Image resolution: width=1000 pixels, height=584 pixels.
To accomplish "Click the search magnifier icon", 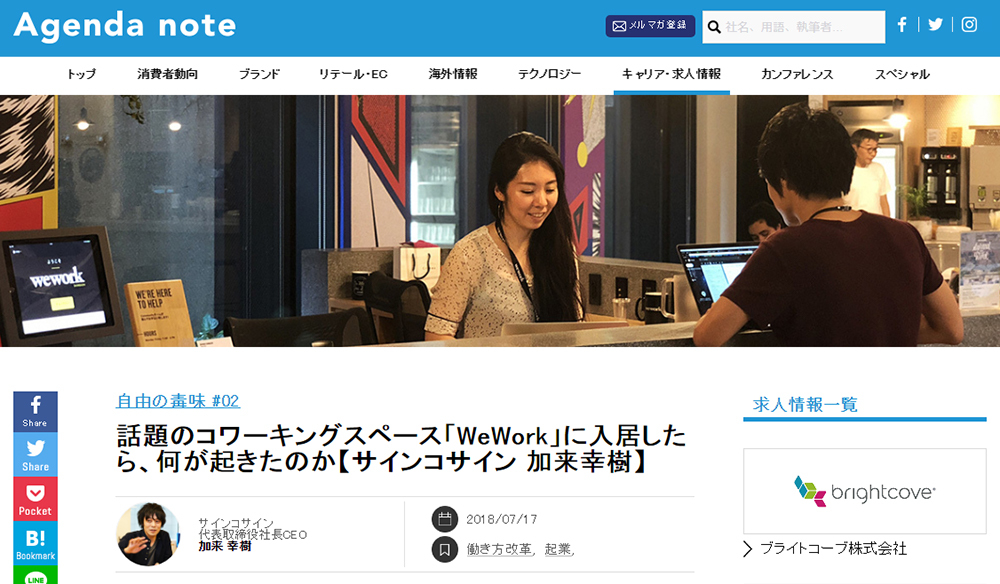I will [714, 27].
